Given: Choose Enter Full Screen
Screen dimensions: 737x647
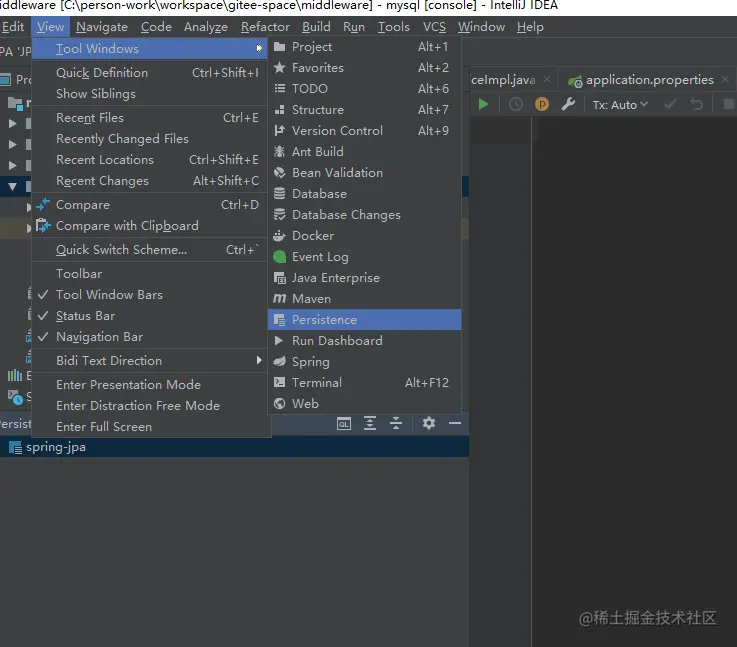Looking at the screenshot, I should [151, 427].
